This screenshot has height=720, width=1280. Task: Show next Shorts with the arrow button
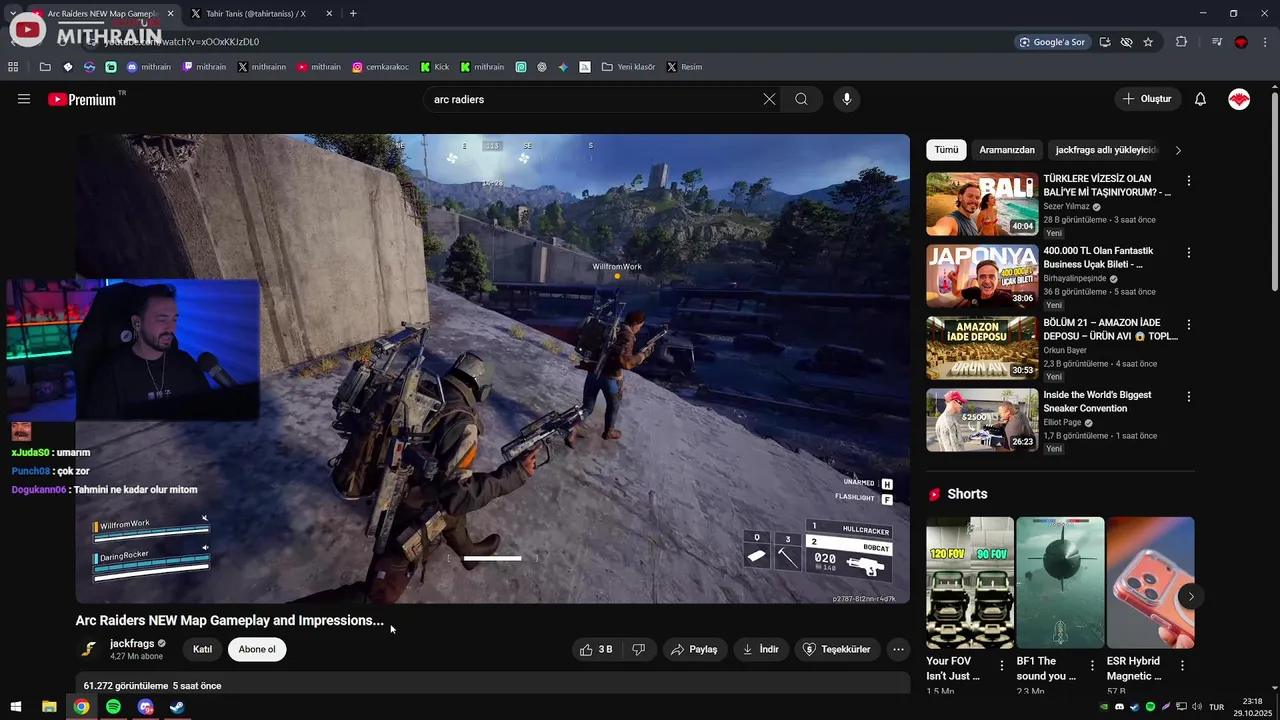1191,597
